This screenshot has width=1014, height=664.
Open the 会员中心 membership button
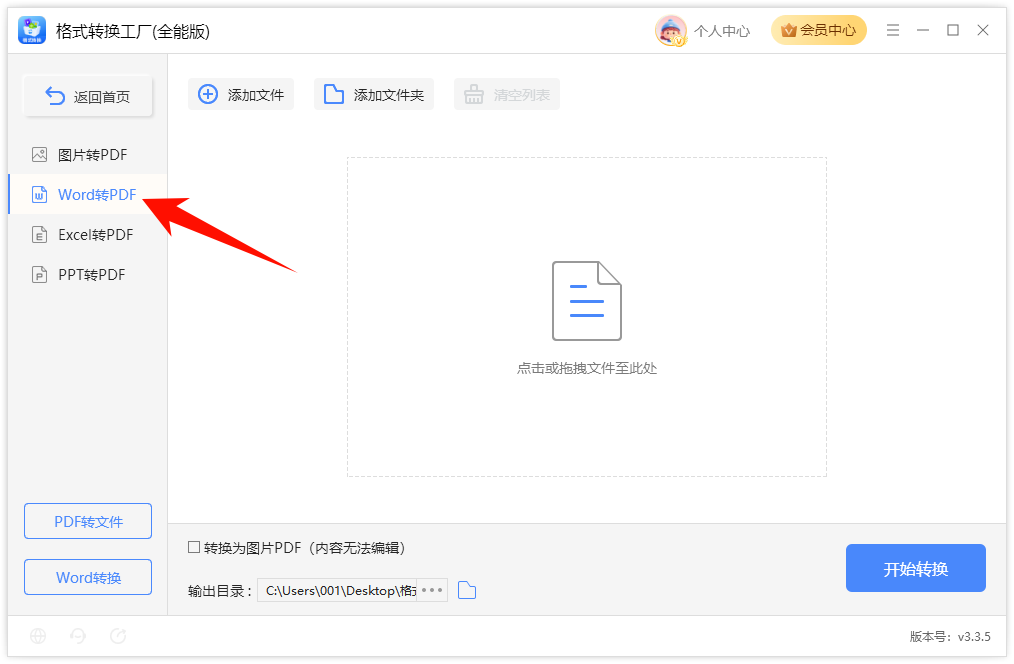tap(819, 30)
